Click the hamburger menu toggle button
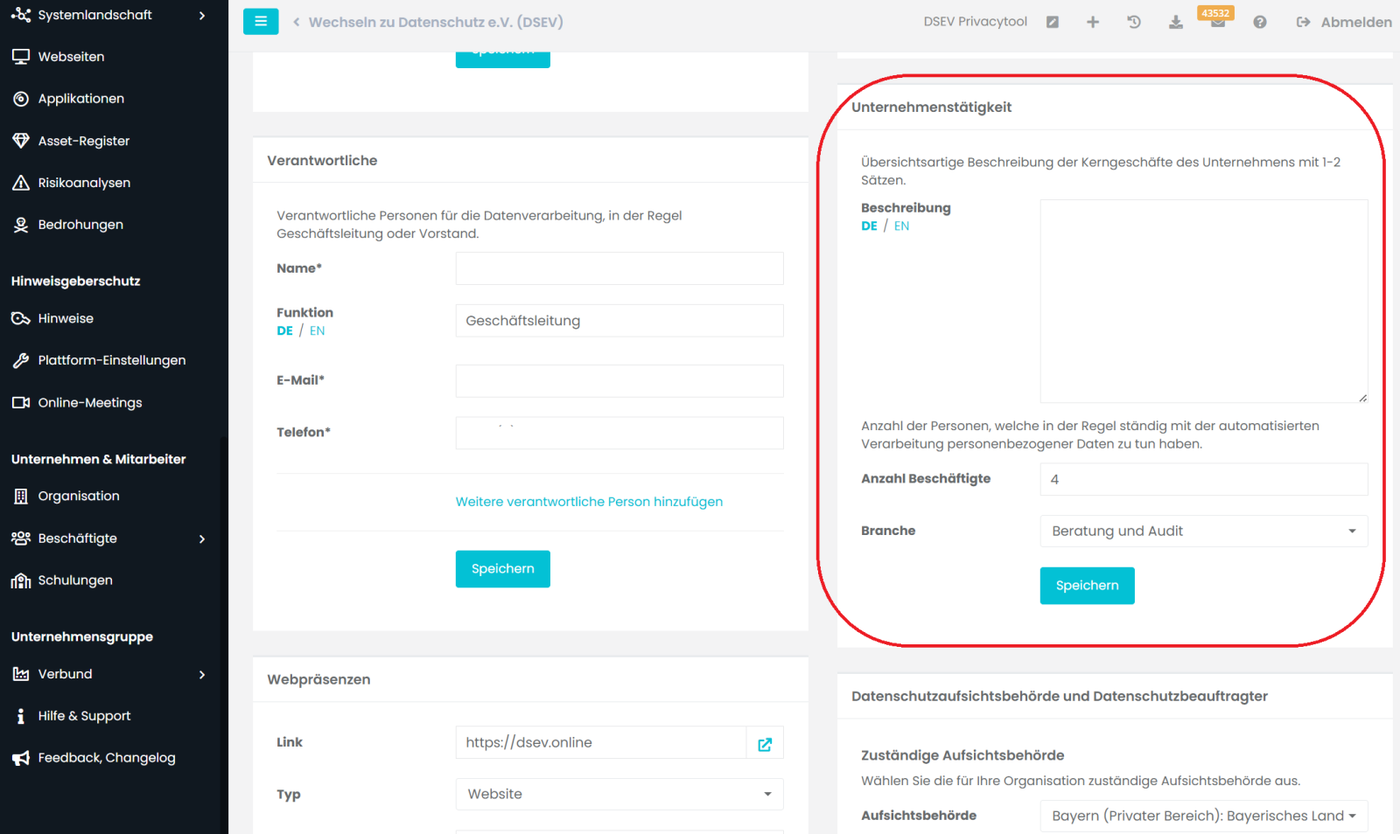 click(x=260, y=22)
